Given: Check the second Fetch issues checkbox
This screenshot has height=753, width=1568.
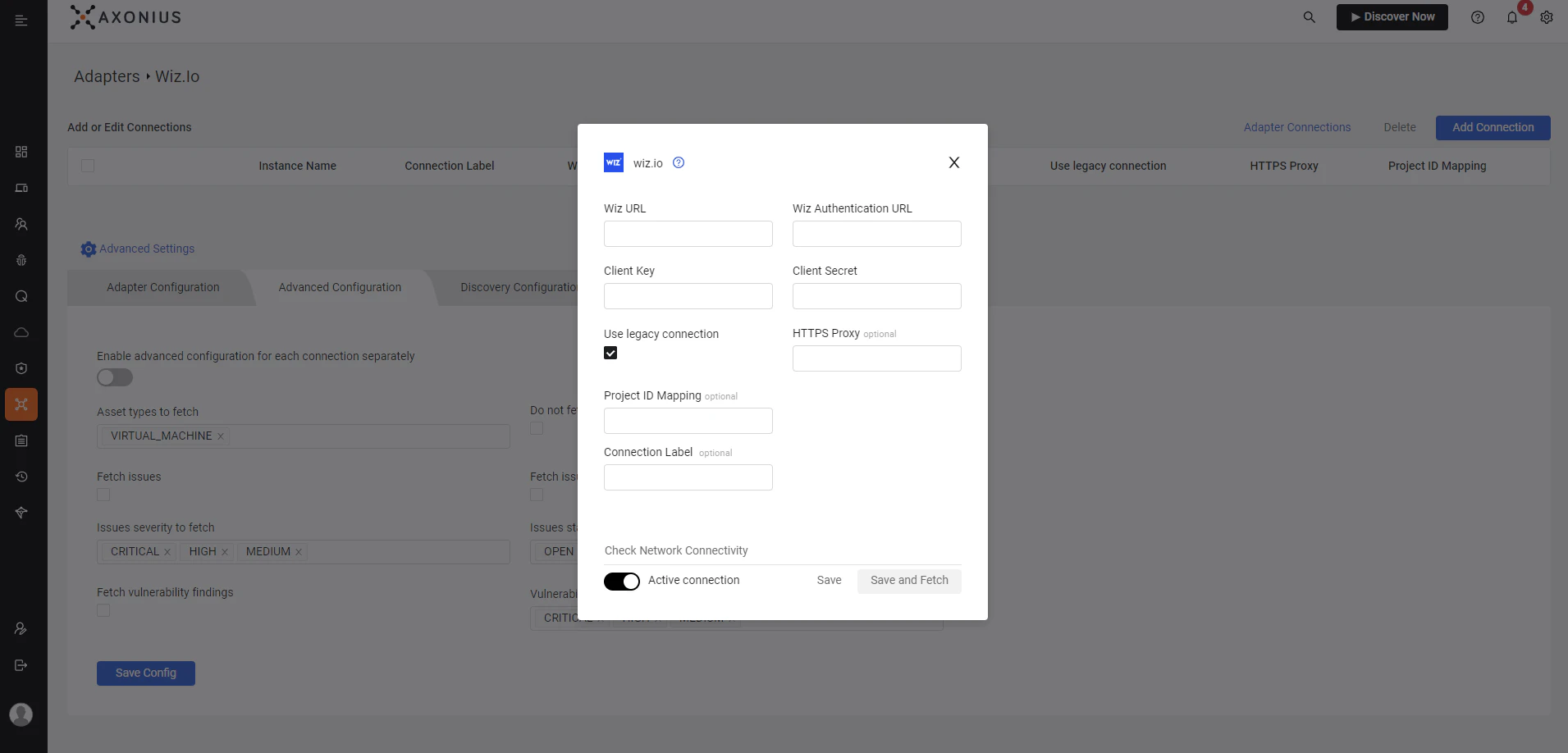Looking at the screenshot, I should pos(537,495).
